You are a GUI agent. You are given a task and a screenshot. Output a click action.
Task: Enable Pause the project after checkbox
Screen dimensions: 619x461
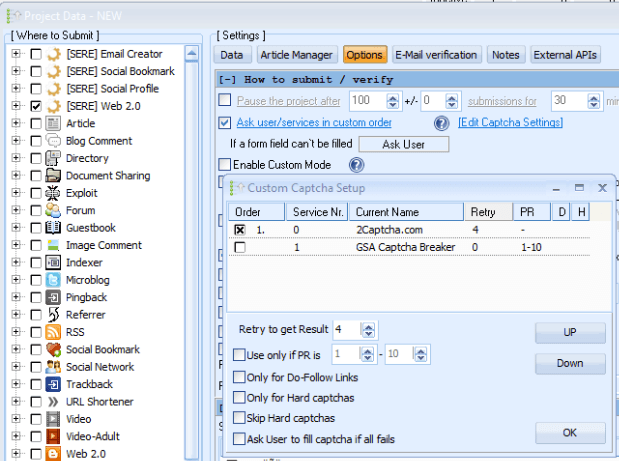tap(225, 100)
